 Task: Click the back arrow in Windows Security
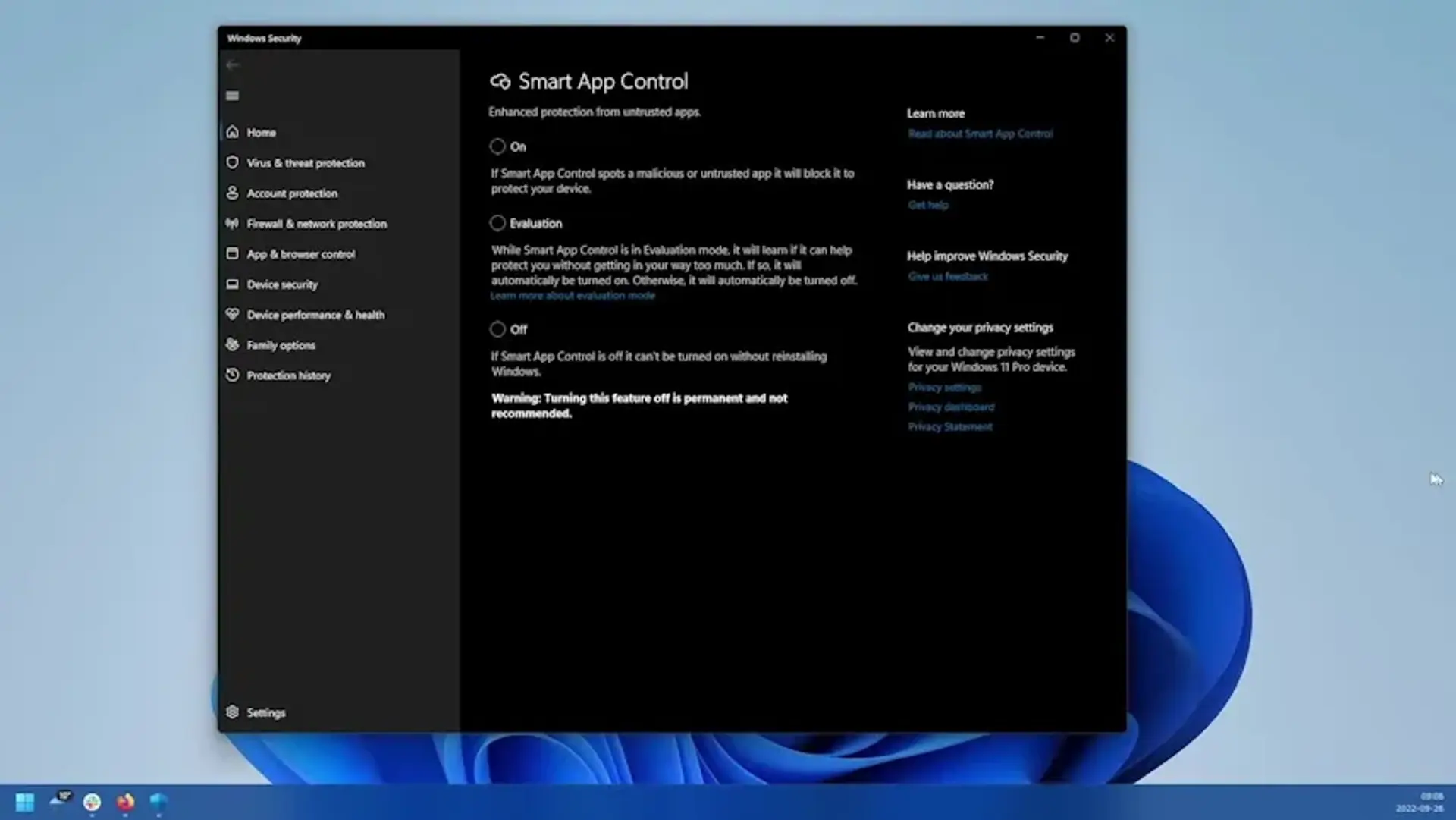[232, 65]
